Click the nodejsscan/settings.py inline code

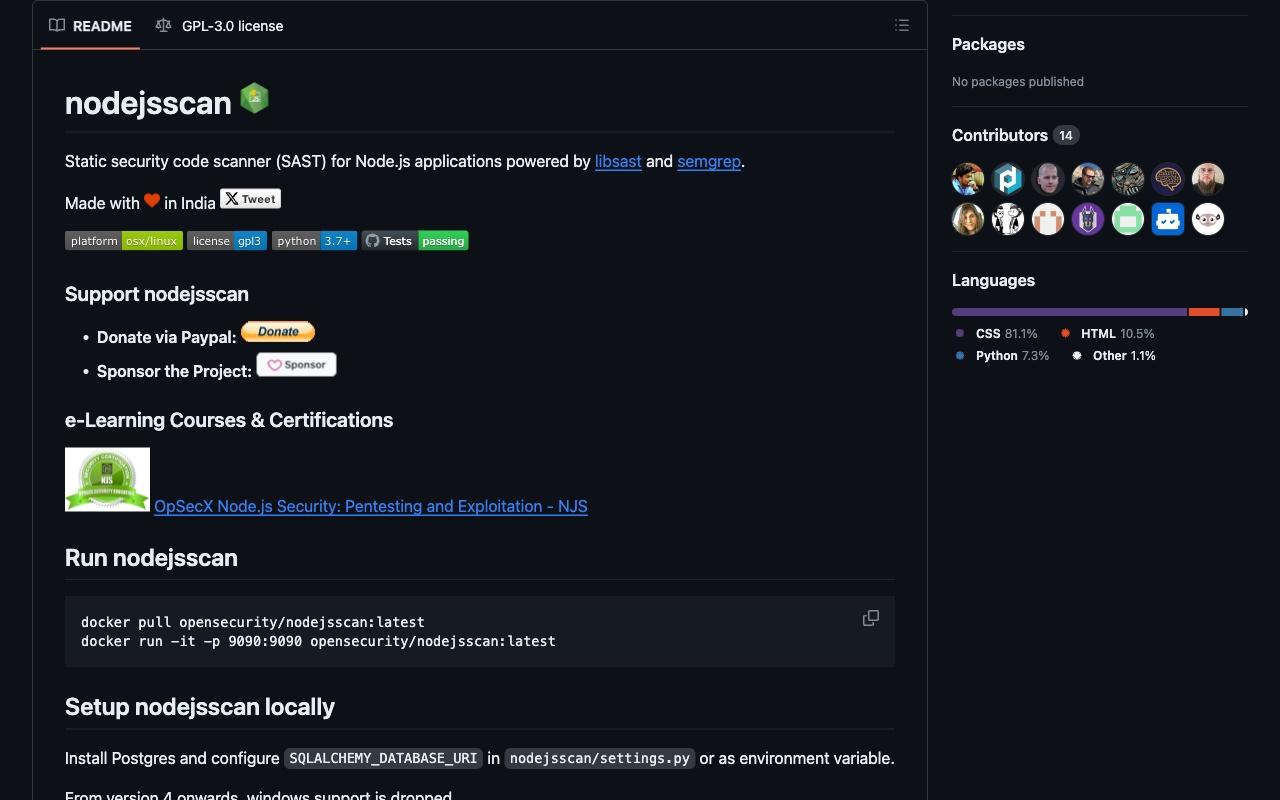599,758
